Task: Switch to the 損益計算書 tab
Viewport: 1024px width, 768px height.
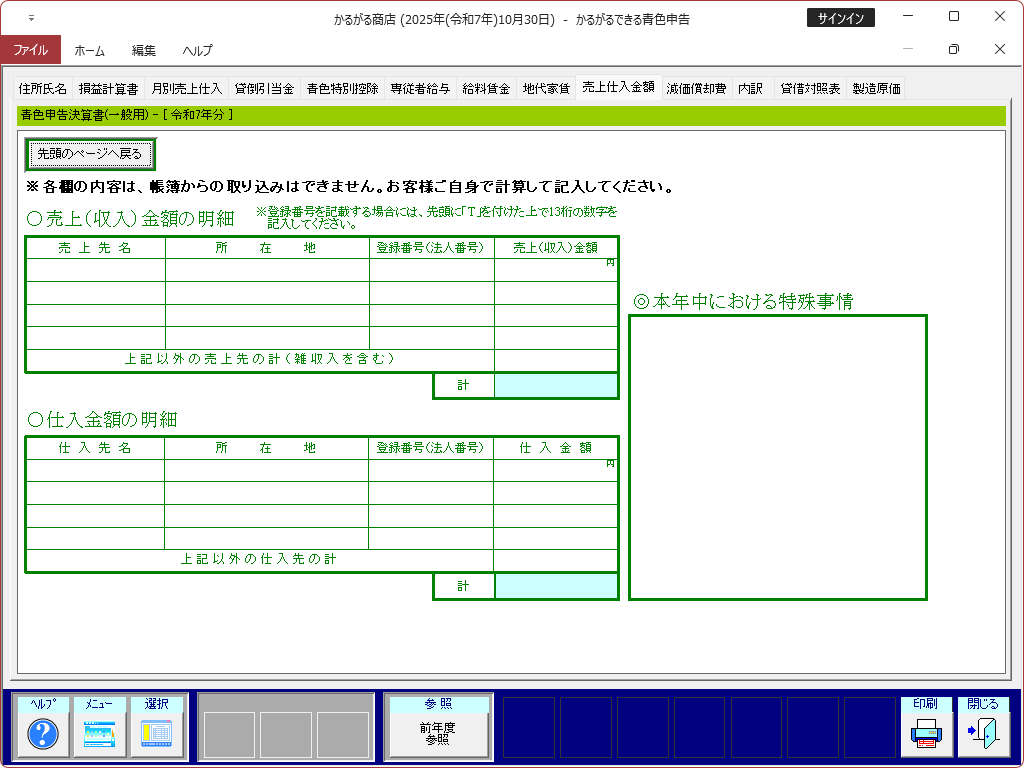Action: click(x=108, y=89)
